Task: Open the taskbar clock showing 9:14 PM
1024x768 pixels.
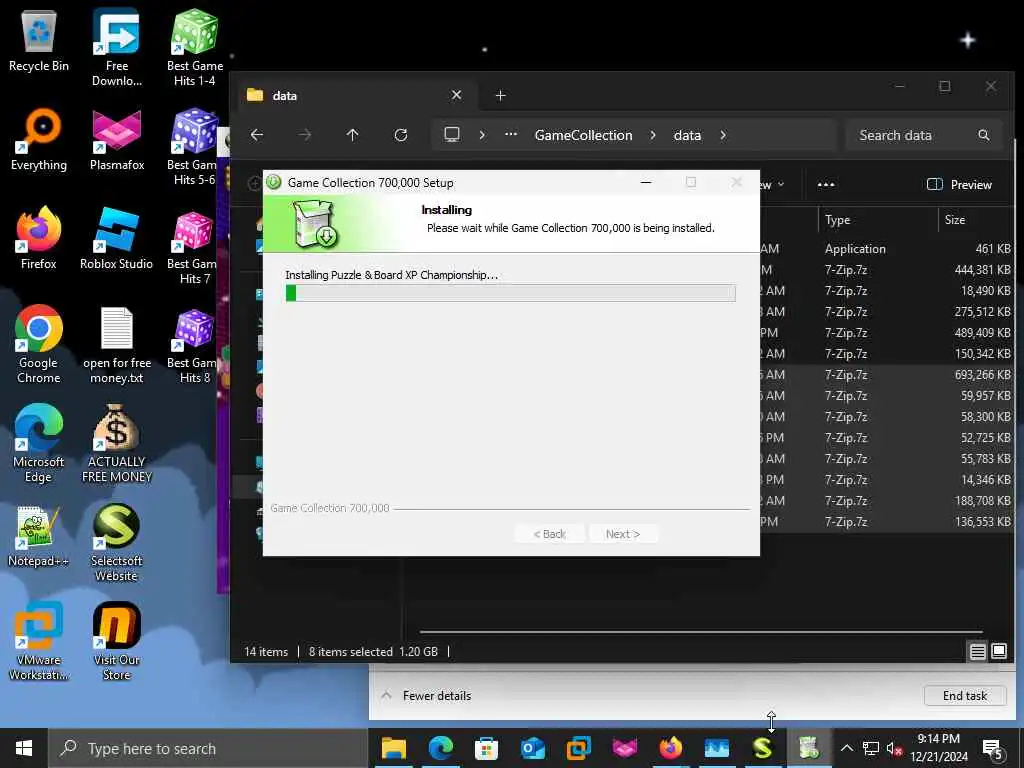Action: (x=939, y=748)
